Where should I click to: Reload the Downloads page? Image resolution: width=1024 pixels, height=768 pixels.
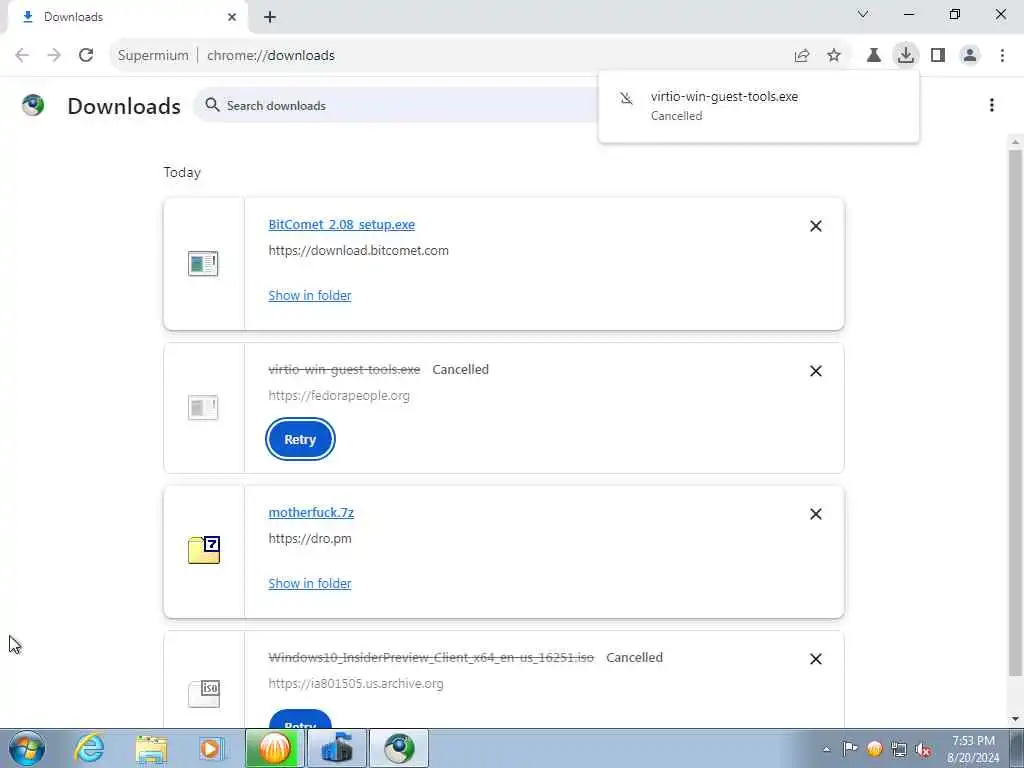pos(86,55)
